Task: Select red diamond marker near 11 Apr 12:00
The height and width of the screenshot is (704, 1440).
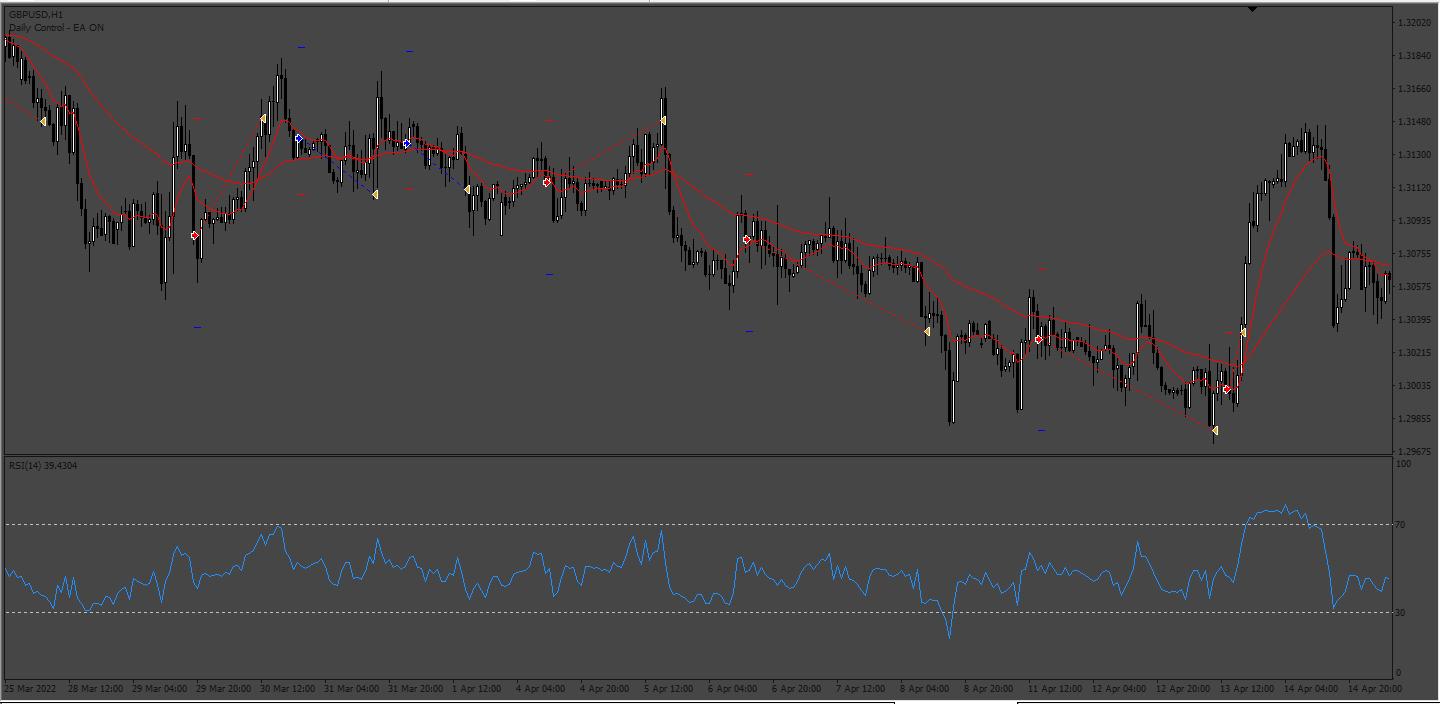Action: click(x=1038, y=339)
